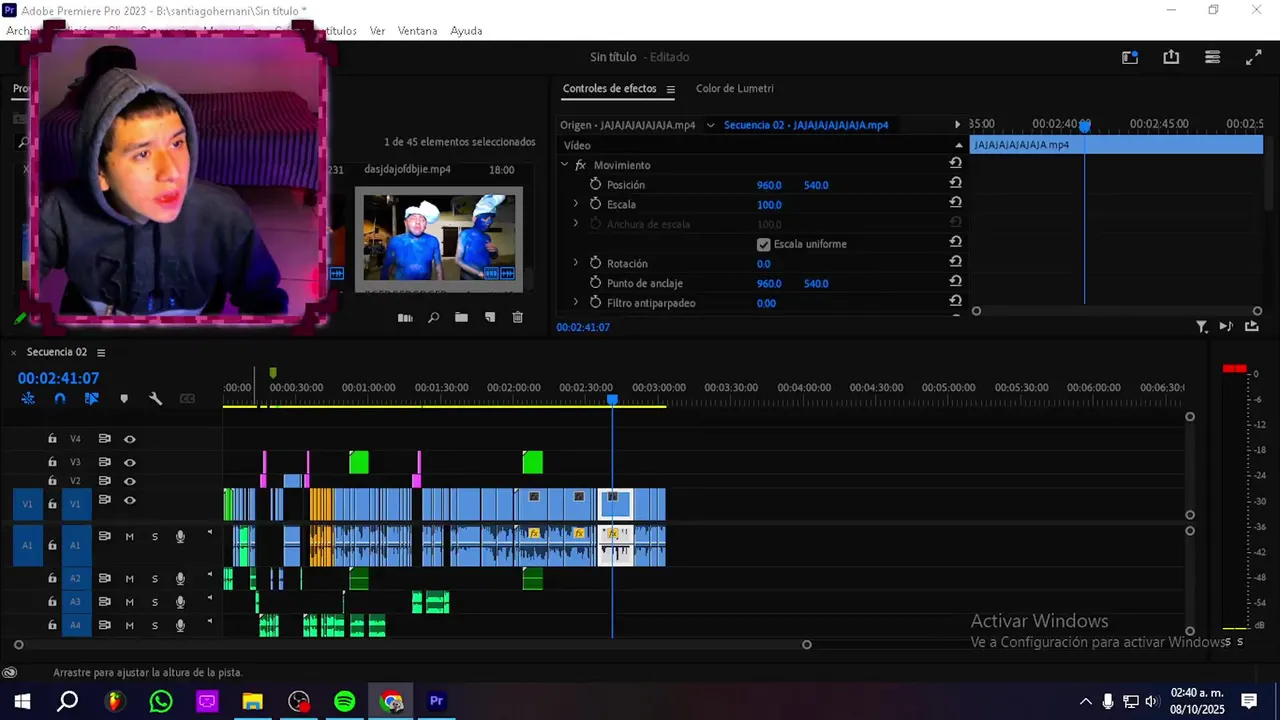Open the Controles de efectos panel menu
The width and height of the screenshot is (1280, 720).
coord(670,89)
